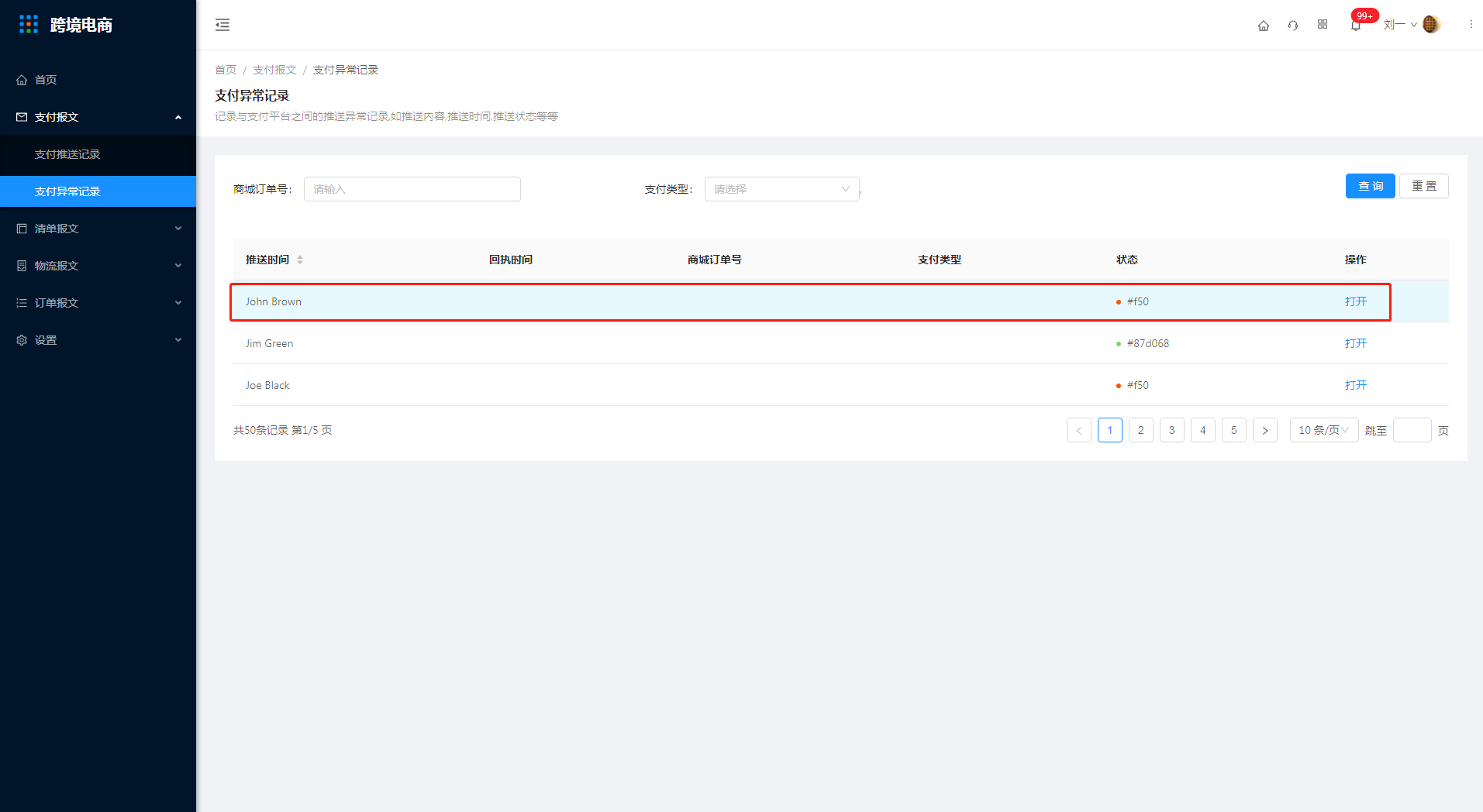This screenshot has height=812, width=1483.
Task: Collapse the 支付报文 sidebar menu
Action: 98,117
